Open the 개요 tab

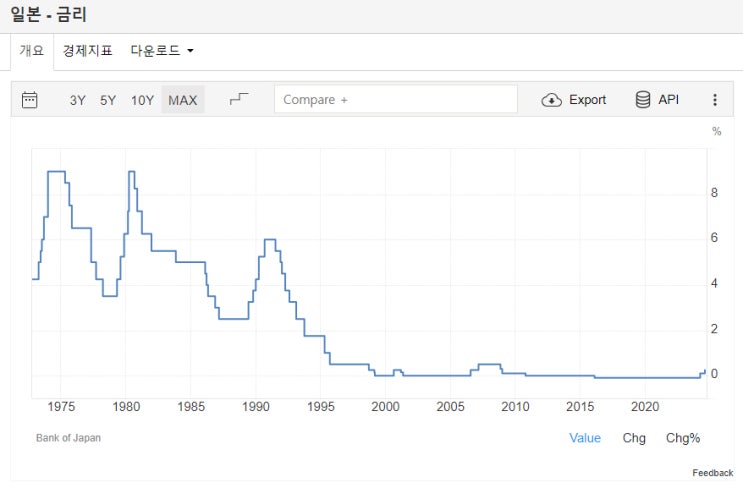[32, 50]
